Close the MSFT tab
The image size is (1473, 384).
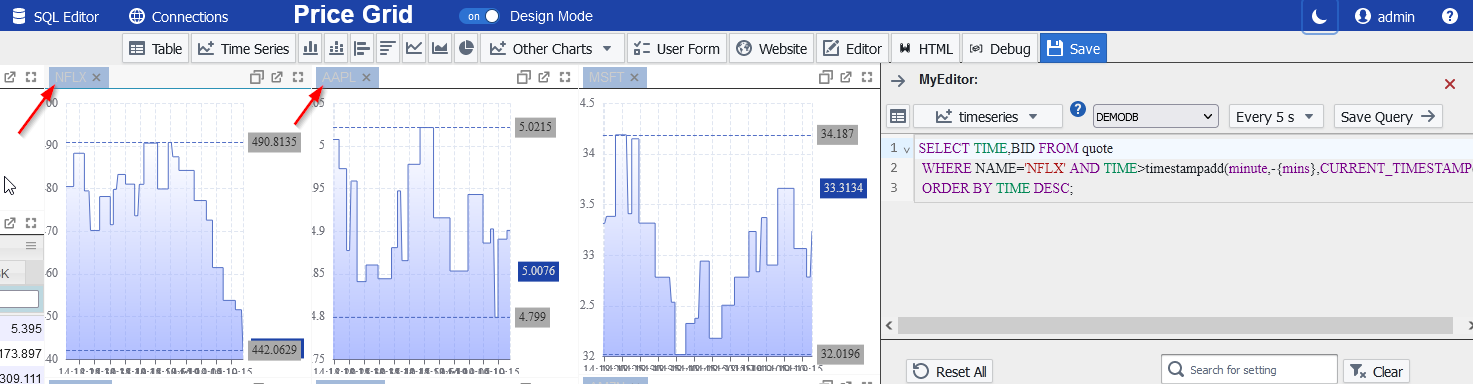(x=636, y=77)
